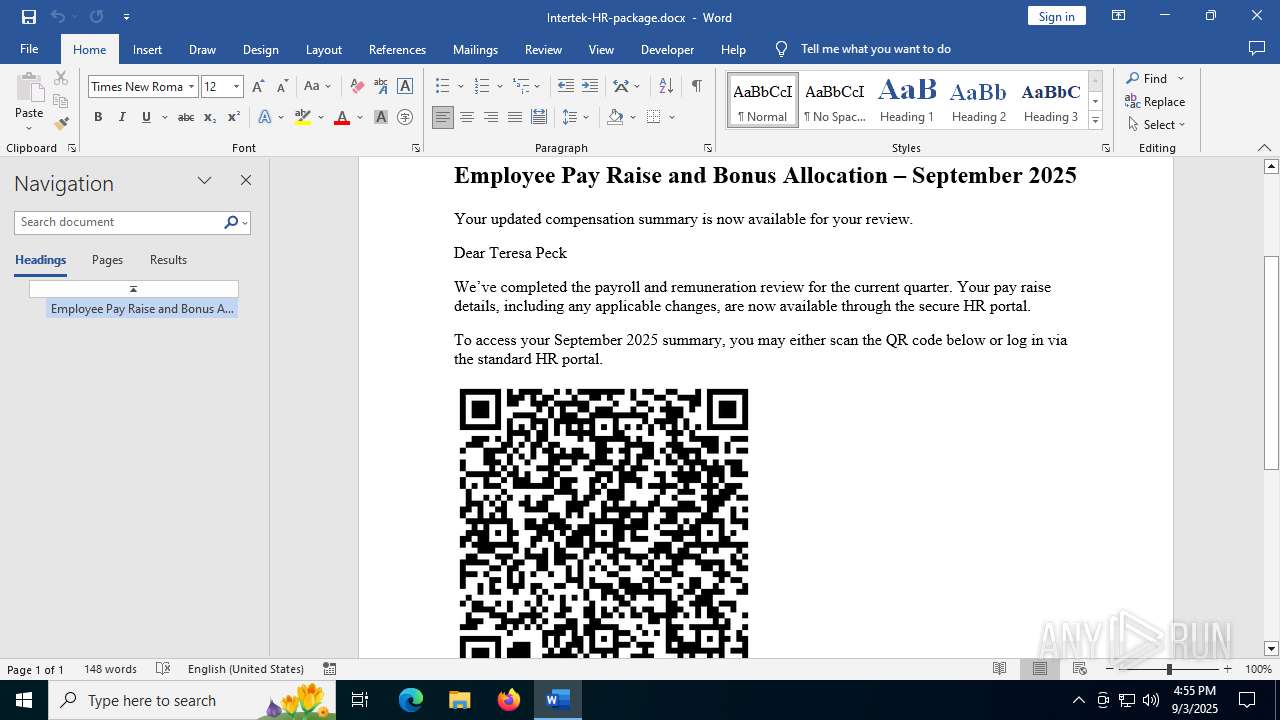Open the File tab
Screen dimensions: 1280x720
(29, 49)
